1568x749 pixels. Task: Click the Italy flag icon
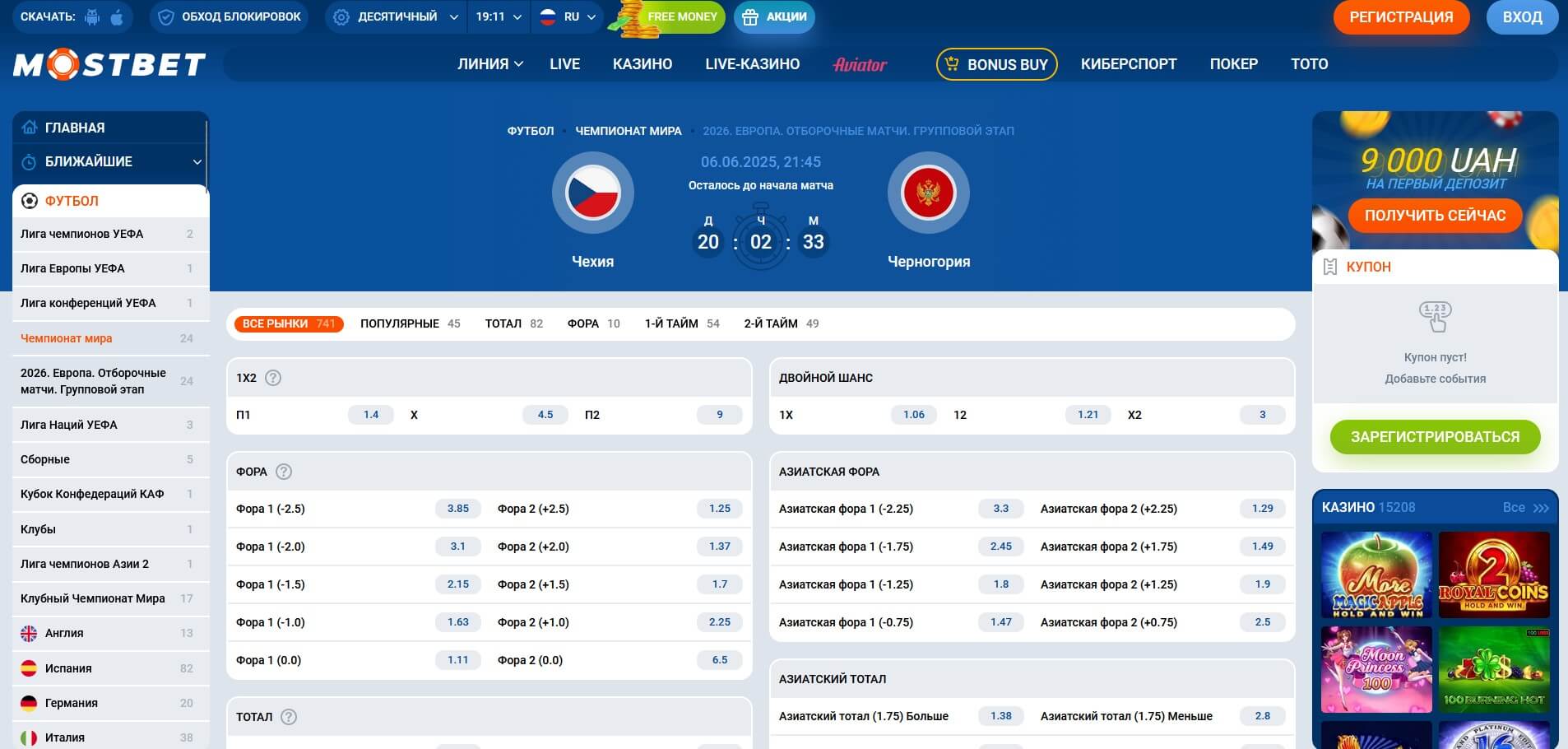pyautogui.click(x=29, y=737)
